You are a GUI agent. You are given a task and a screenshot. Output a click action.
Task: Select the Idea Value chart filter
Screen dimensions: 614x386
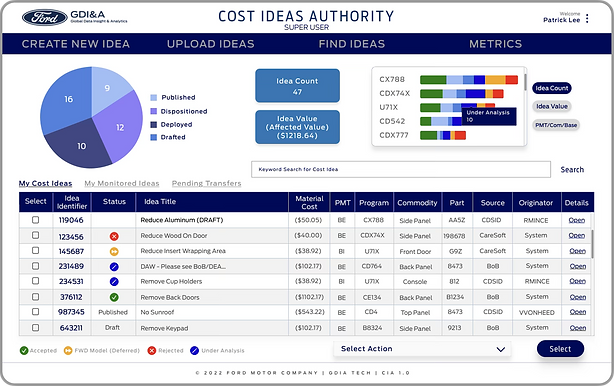552,106
